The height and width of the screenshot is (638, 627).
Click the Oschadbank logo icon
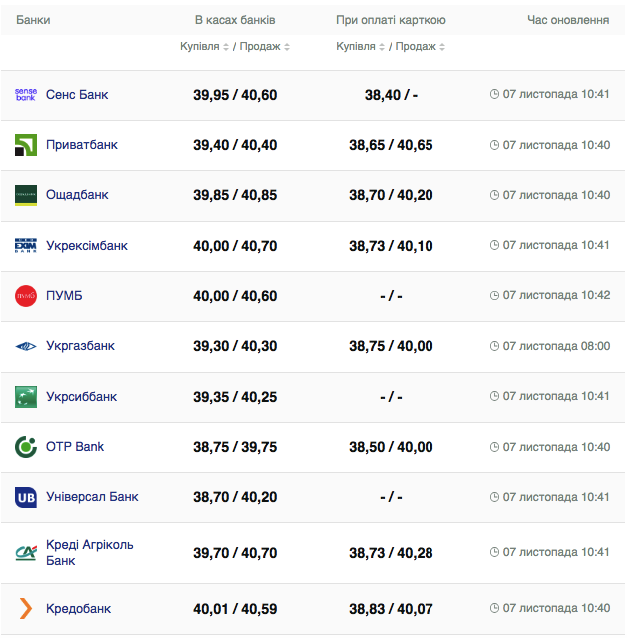click(x=26, y=195)
